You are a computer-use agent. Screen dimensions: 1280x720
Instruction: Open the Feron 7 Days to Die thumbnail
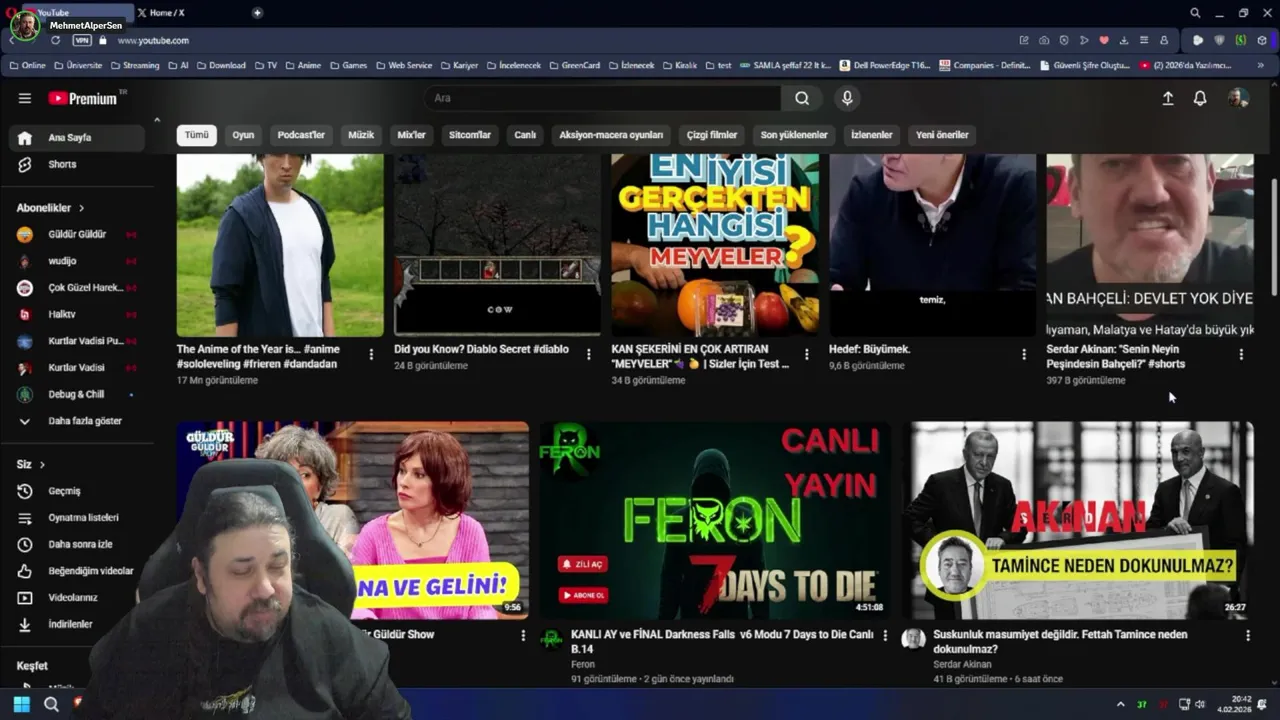coord(715,520)
